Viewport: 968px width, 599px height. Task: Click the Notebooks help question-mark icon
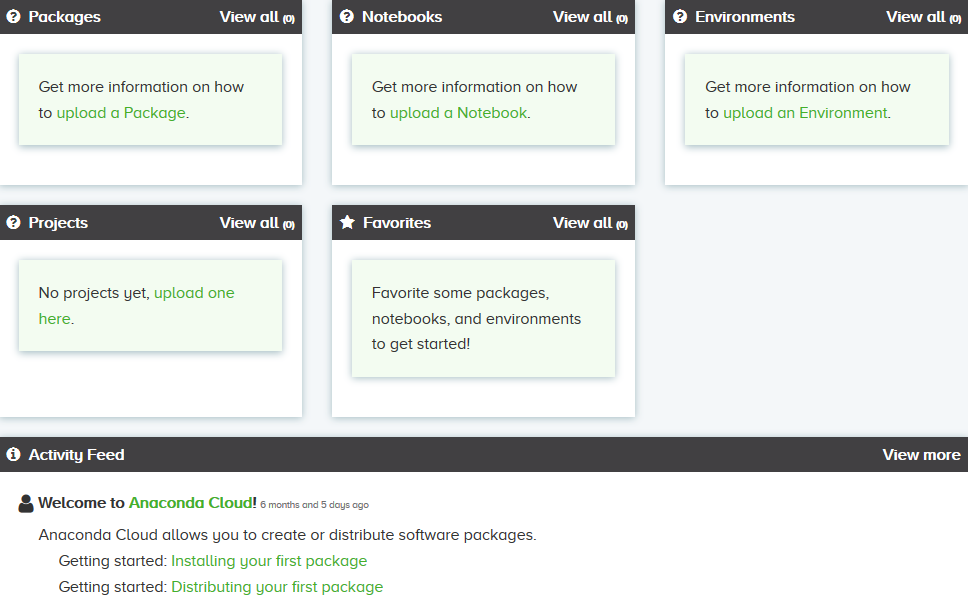pos(347,17)
